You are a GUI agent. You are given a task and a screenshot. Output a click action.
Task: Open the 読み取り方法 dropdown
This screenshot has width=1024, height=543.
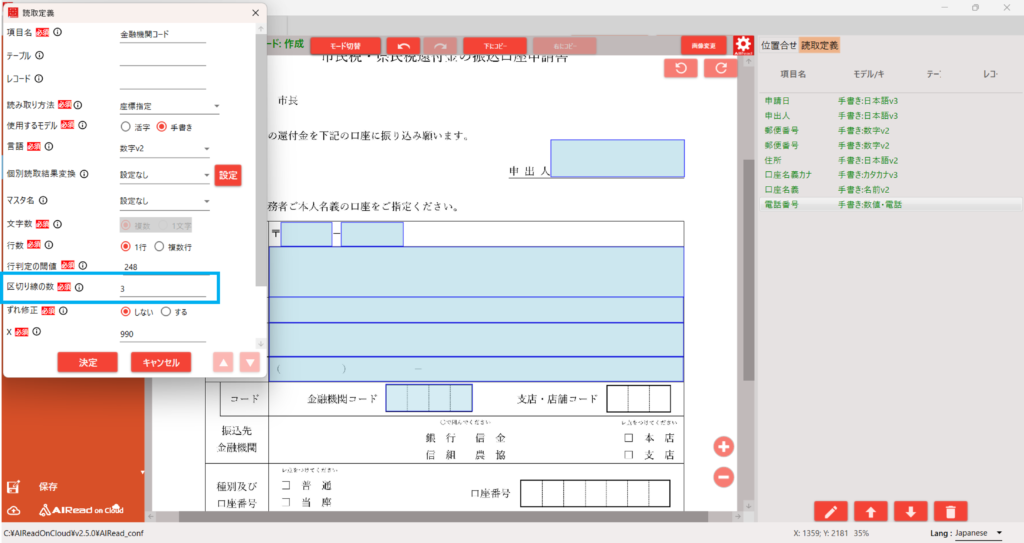click(169, 106)
